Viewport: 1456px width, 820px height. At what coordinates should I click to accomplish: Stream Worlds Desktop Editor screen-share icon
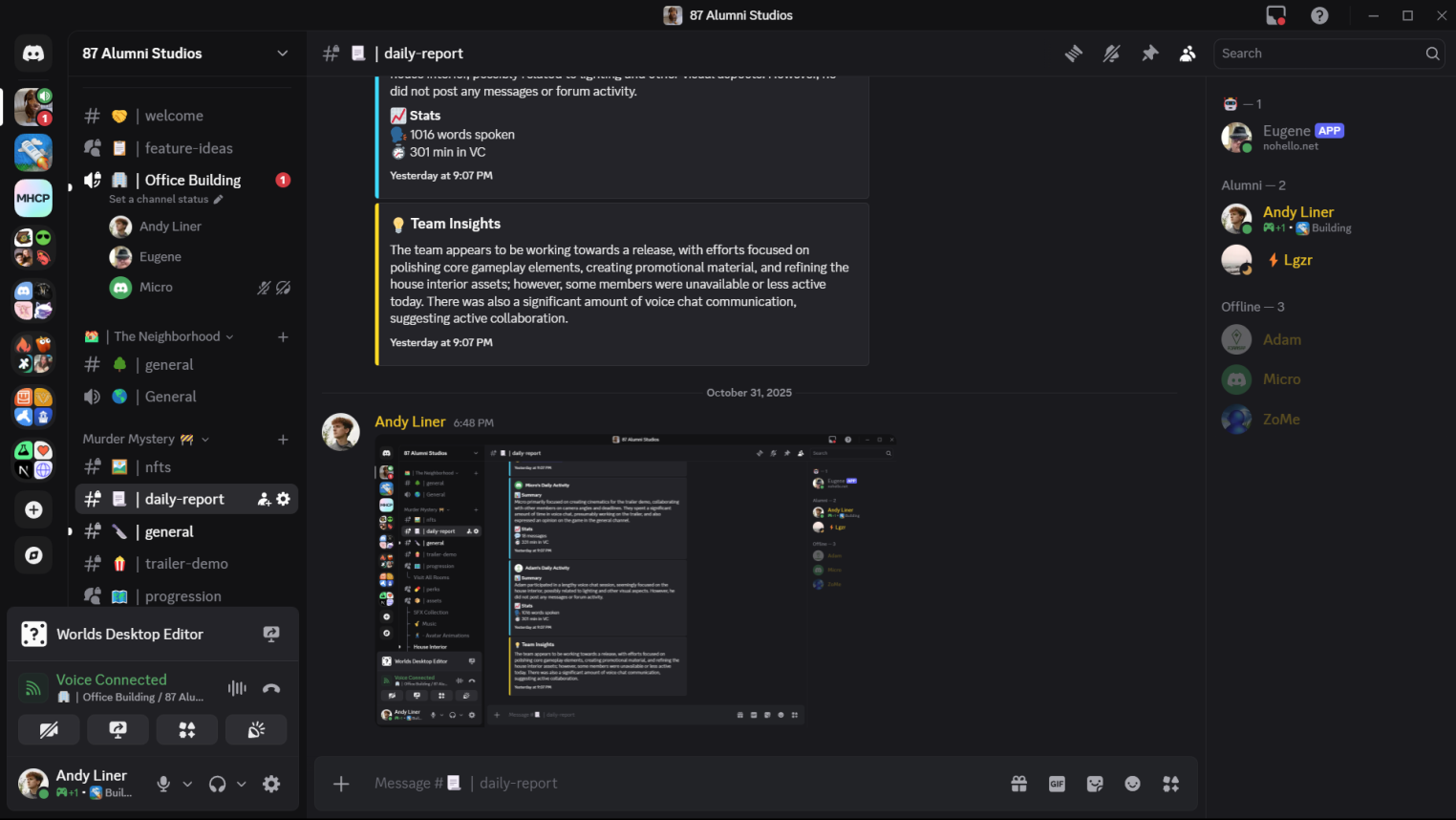point(271,634)
